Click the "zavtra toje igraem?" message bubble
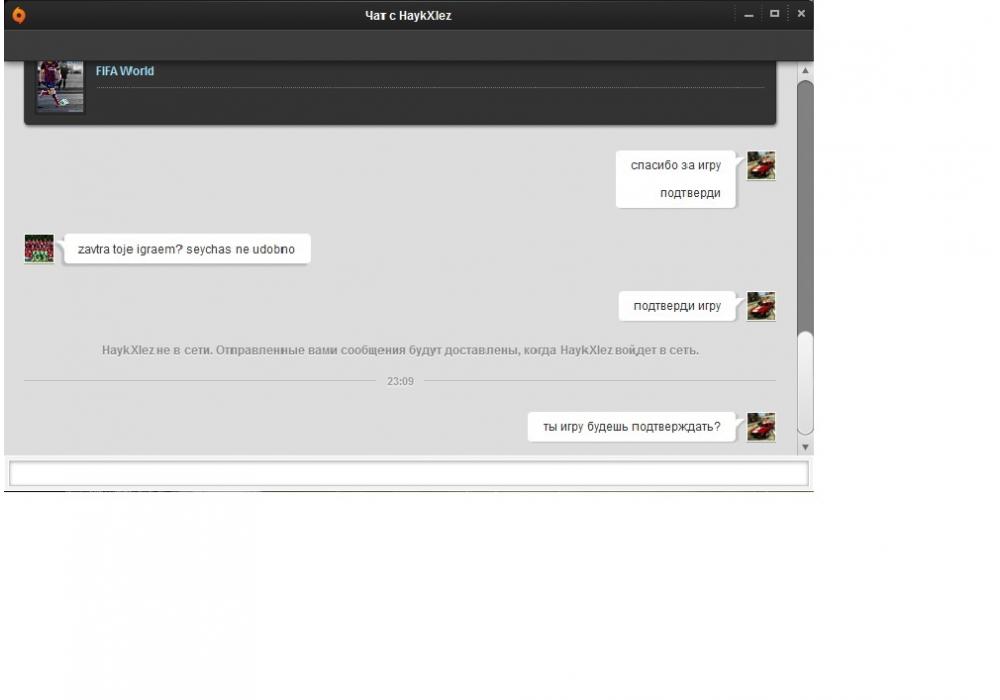1000x700 pixels. coord(186,249)
